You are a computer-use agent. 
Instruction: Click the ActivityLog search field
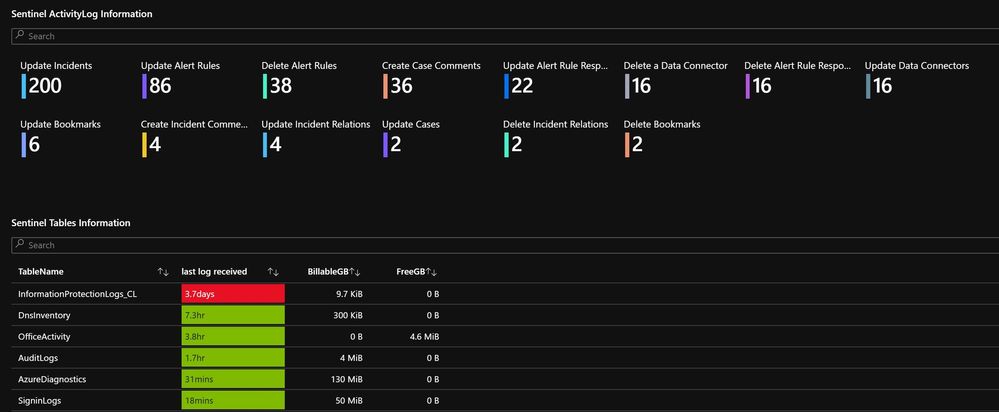[505, 36]
